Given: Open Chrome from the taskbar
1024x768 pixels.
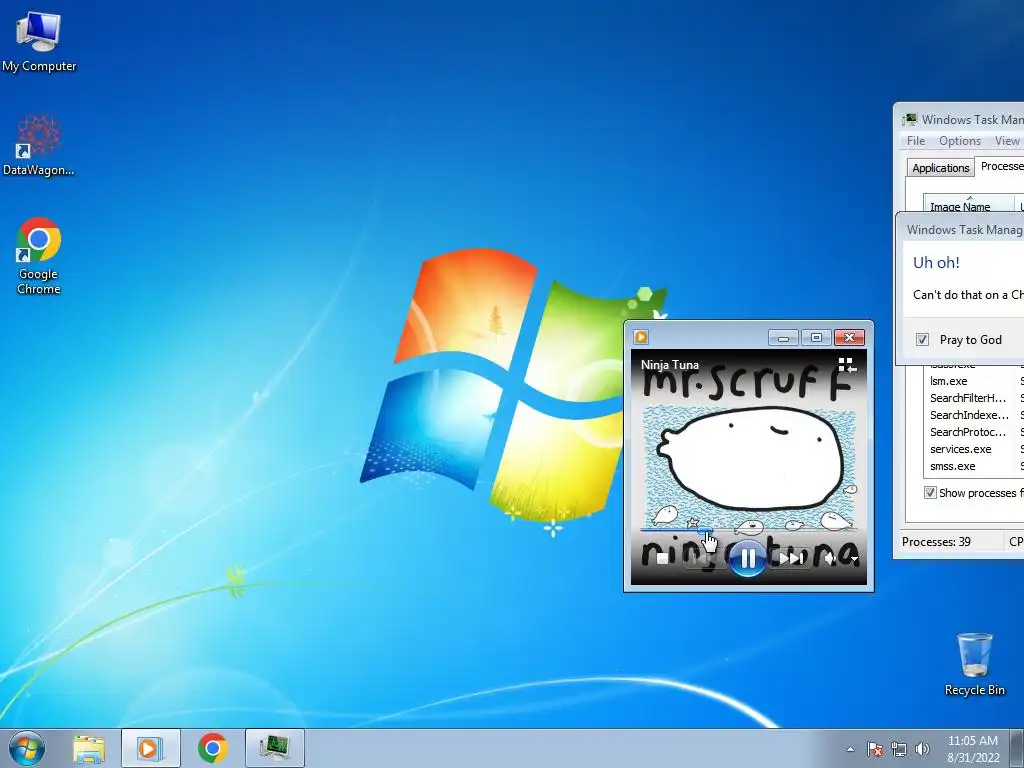Looking at the screenshot, I should [213, 748].
